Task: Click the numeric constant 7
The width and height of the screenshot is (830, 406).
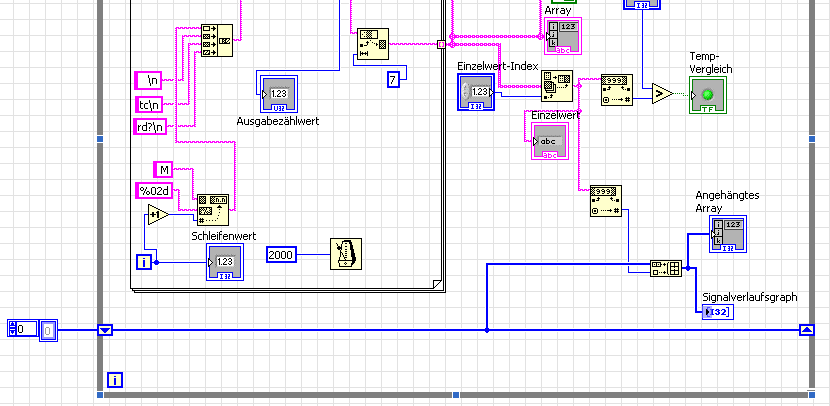Action: tap(393, 80)
